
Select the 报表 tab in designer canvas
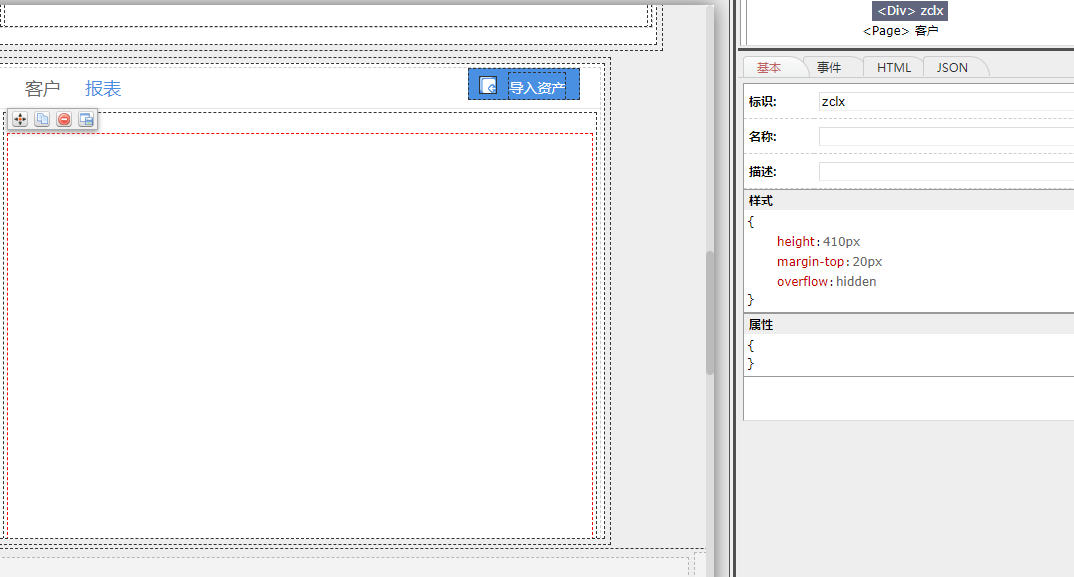(103, 88)
